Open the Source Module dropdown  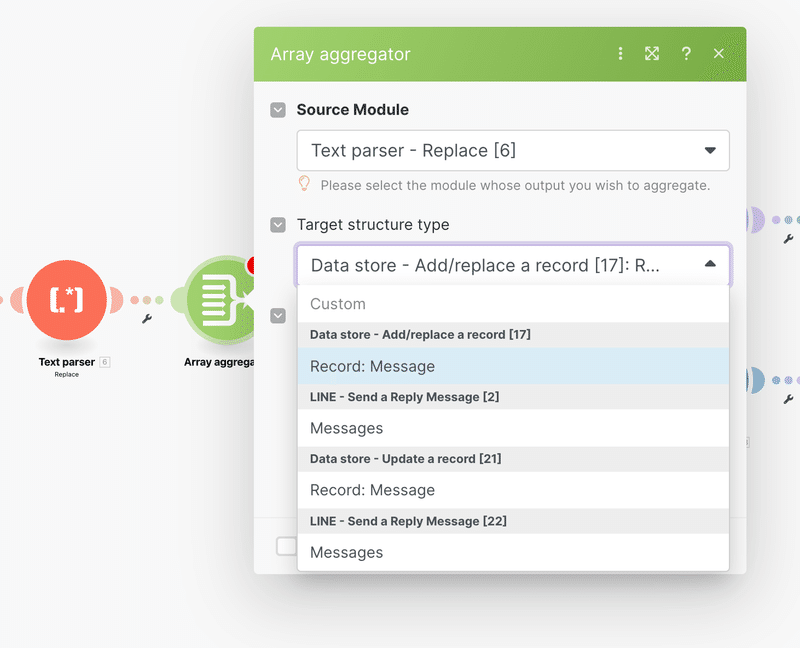click(513, 151)
